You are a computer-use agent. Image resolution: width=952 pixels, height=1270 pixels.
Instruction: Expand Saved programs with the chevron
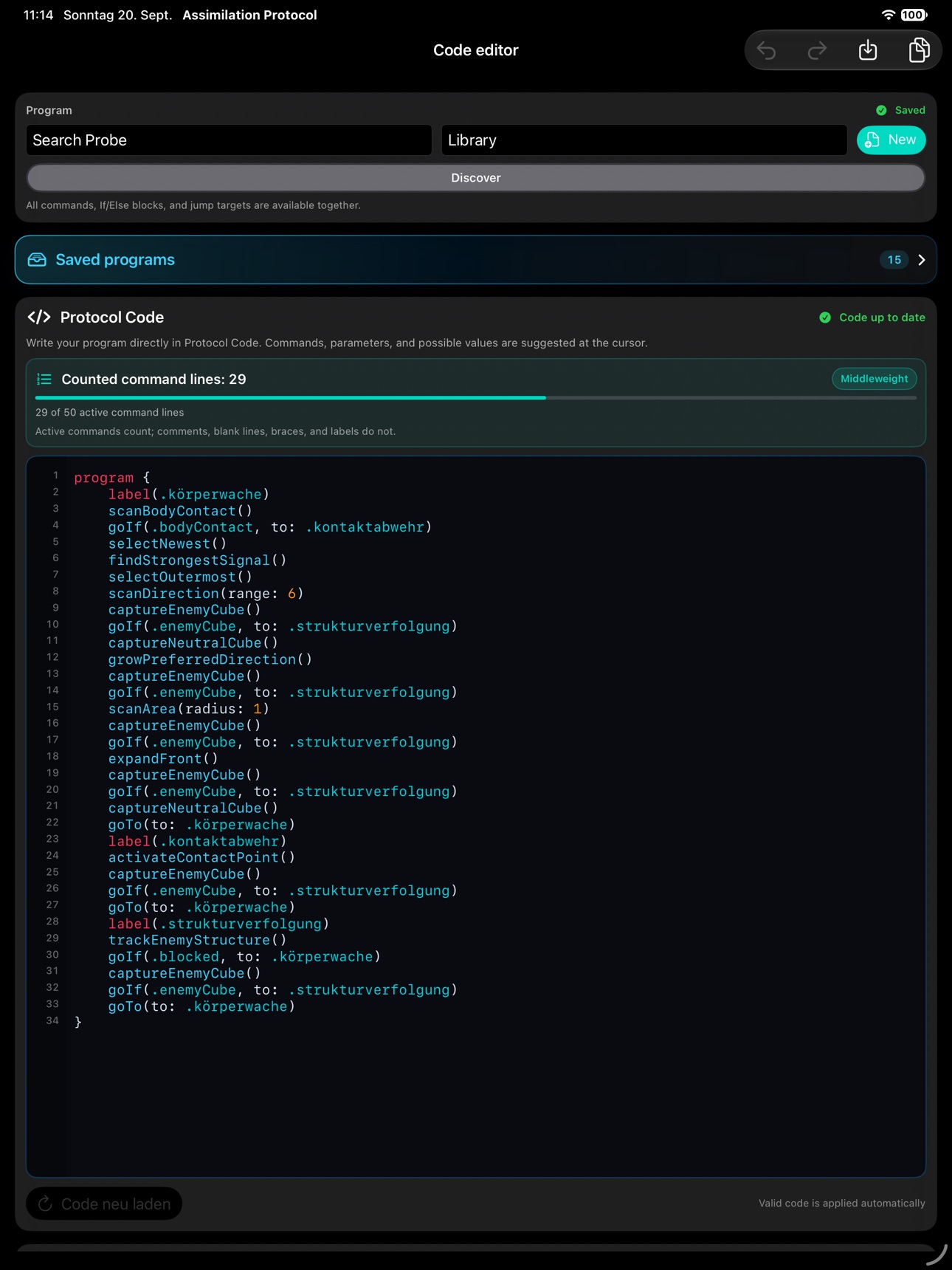tap(922, 260)
